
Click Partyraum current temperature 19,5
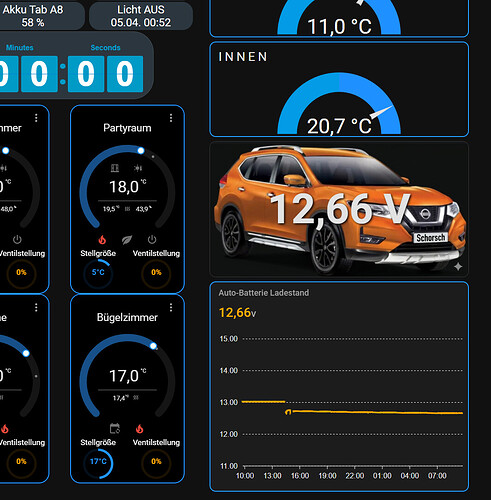(x=111, y=209)
